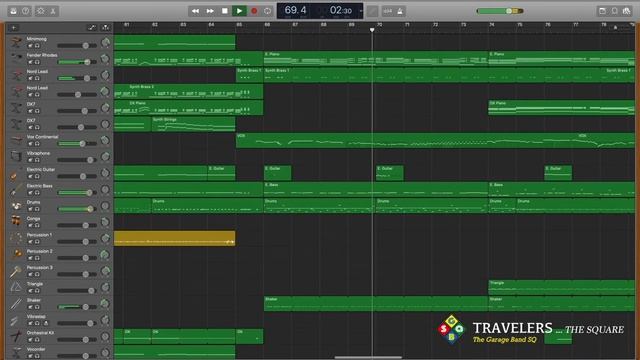
Task: Select the Triangle track icon
Action: pyautogui.click(x=16, y=287)
